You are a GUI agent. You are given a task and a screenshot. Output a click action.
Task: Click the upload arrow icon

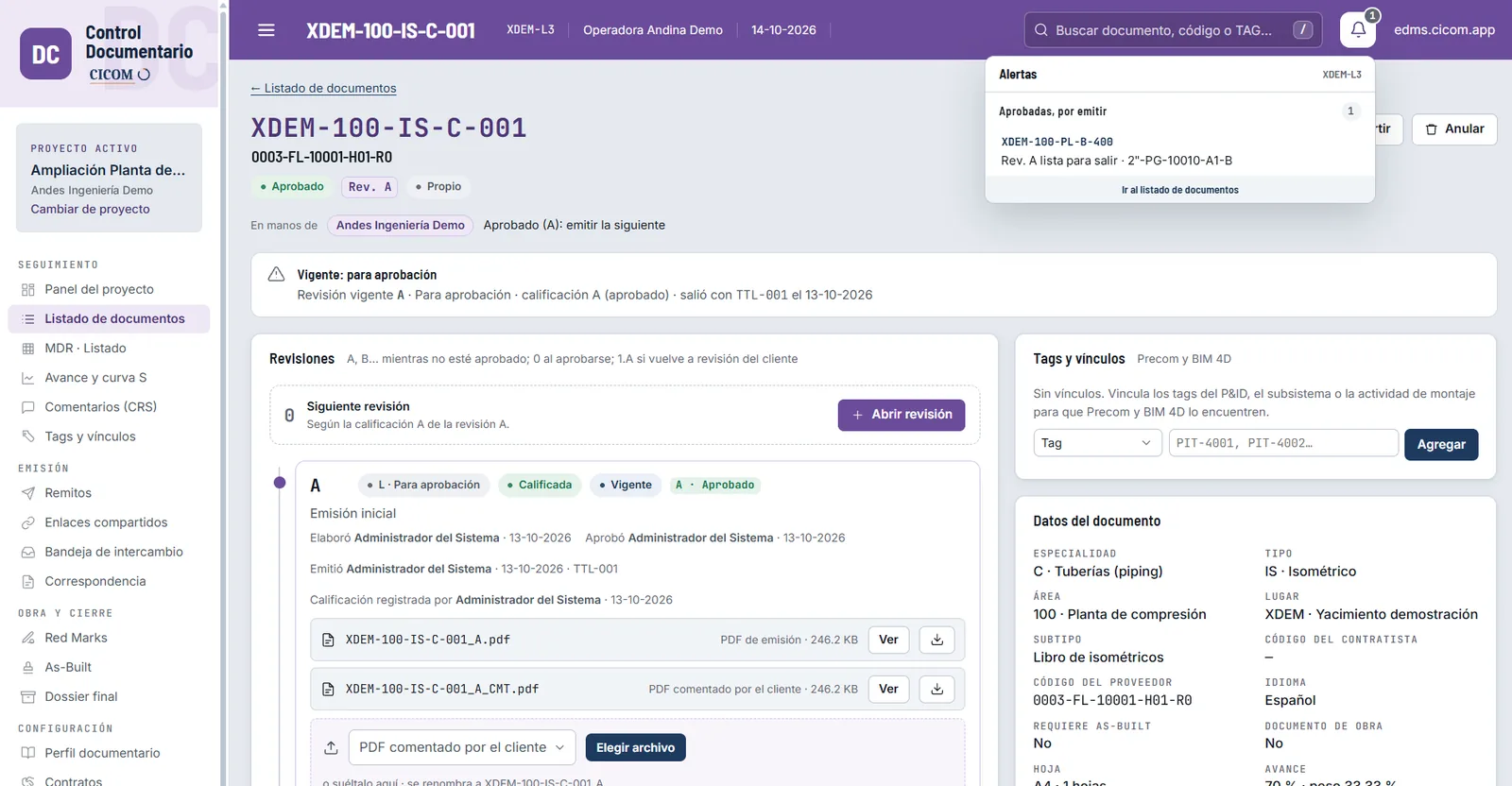(331, 747)
